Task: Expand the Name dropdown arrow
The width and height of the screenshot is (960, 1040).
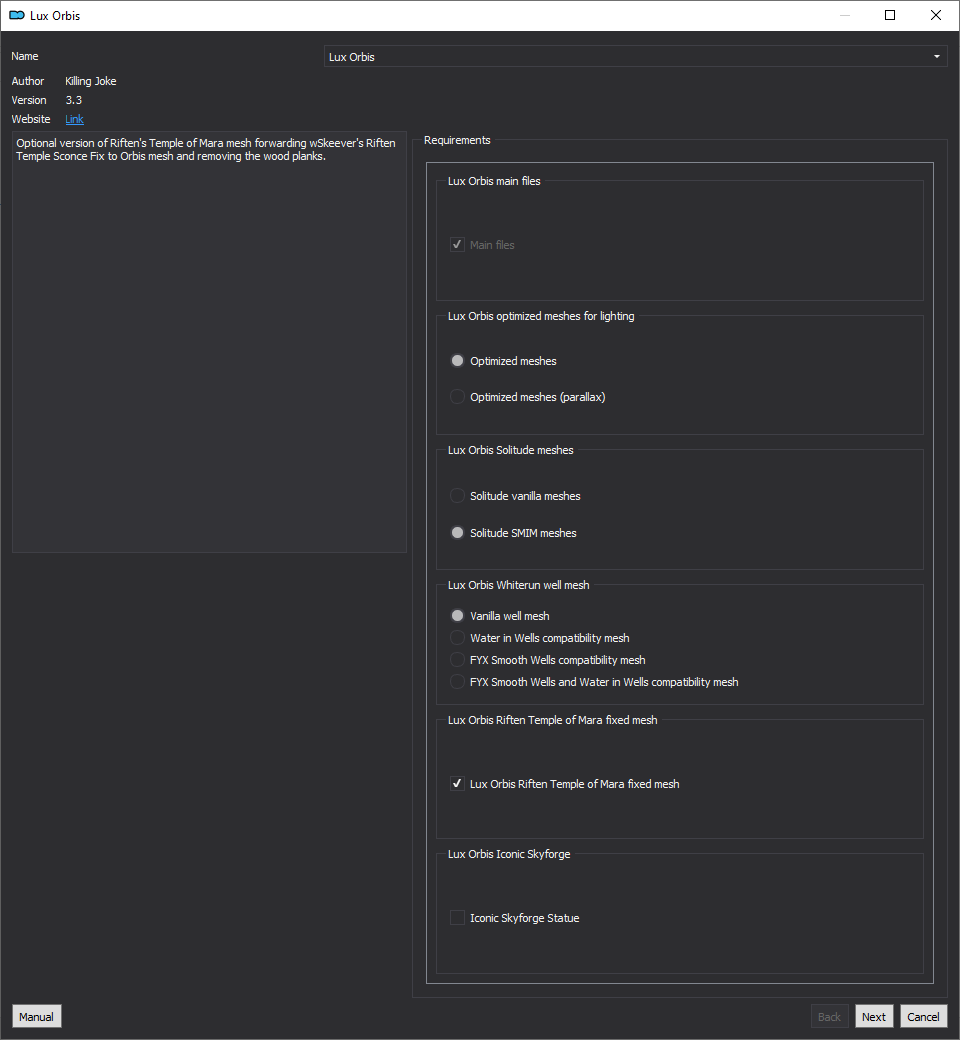Action: pos(936,56)
